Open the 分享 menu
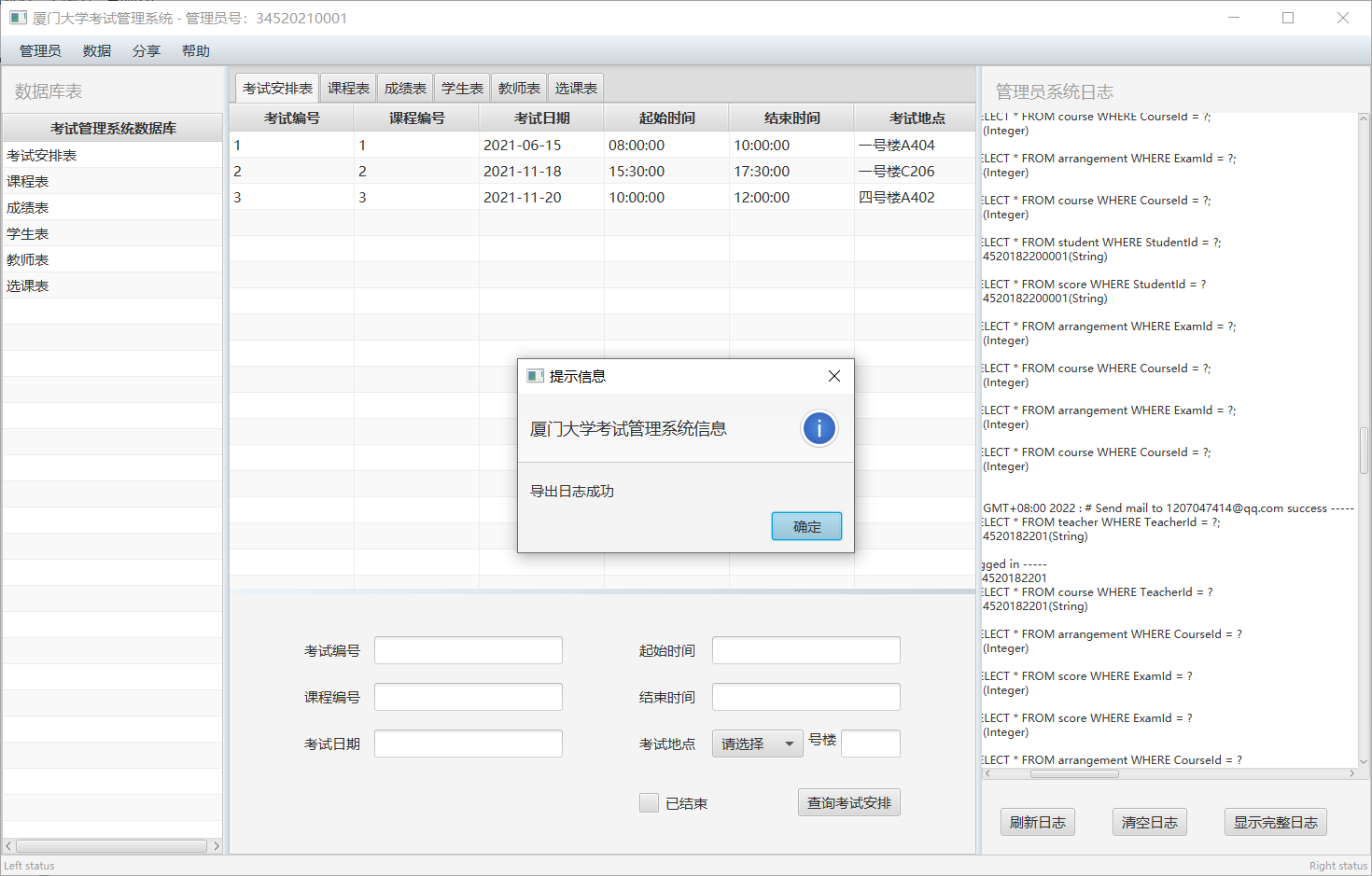The width and height of the screenshot is (1372, 876). (147, 51)
